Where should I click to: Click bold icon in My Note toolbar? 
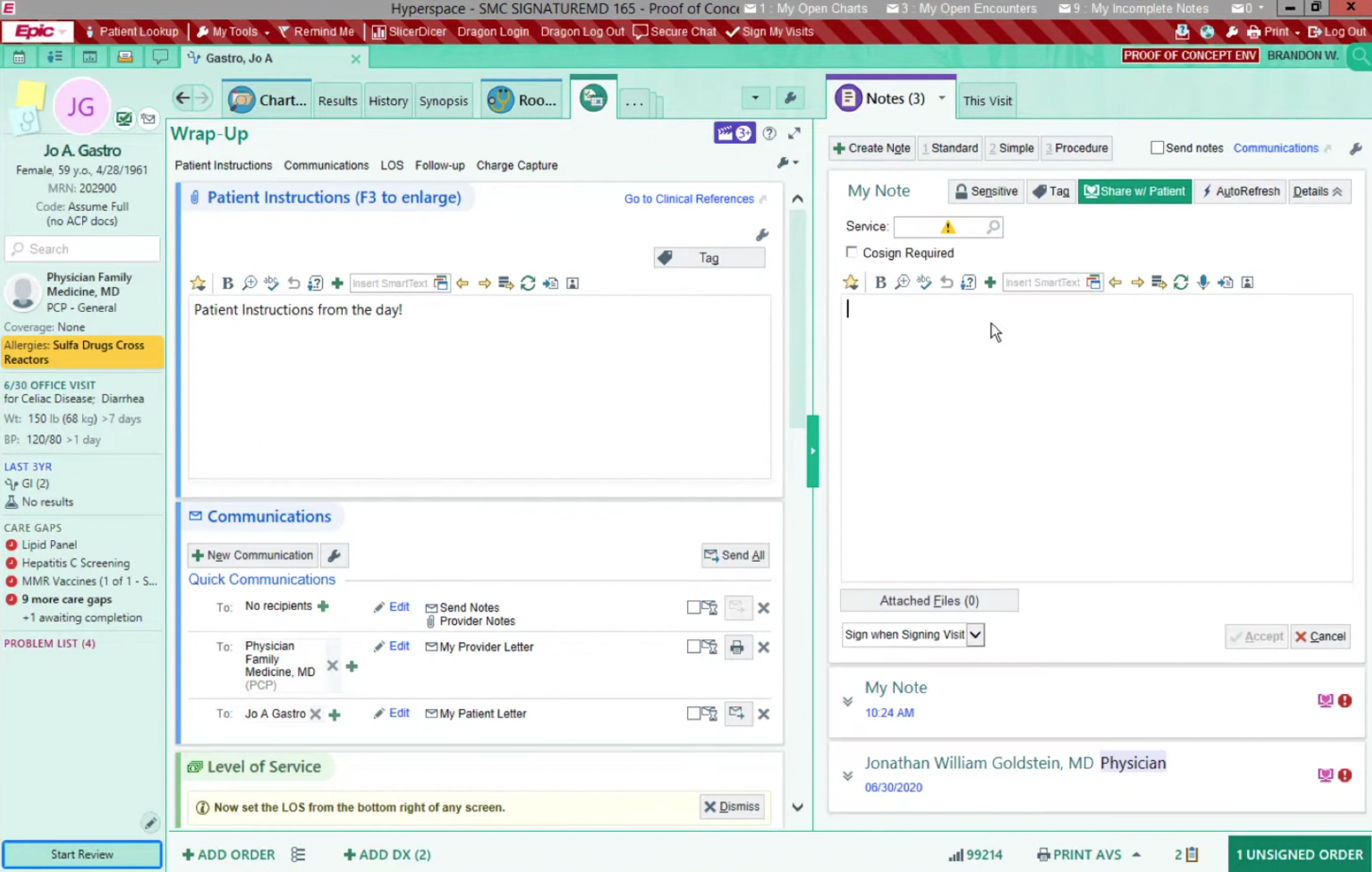pyautogui.click(x=880, y=283)
